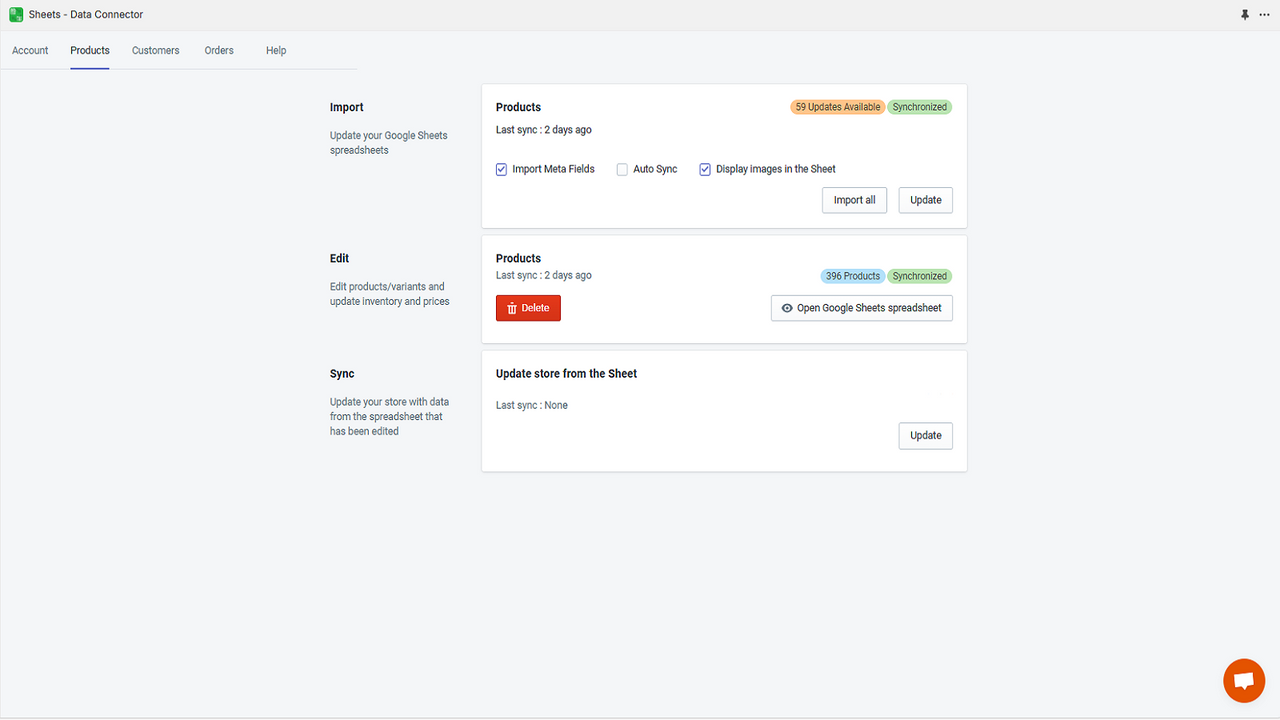Screen dimensions: 1280x720
Task: Open the three-dot more options menu
Action: point(1265,15)
